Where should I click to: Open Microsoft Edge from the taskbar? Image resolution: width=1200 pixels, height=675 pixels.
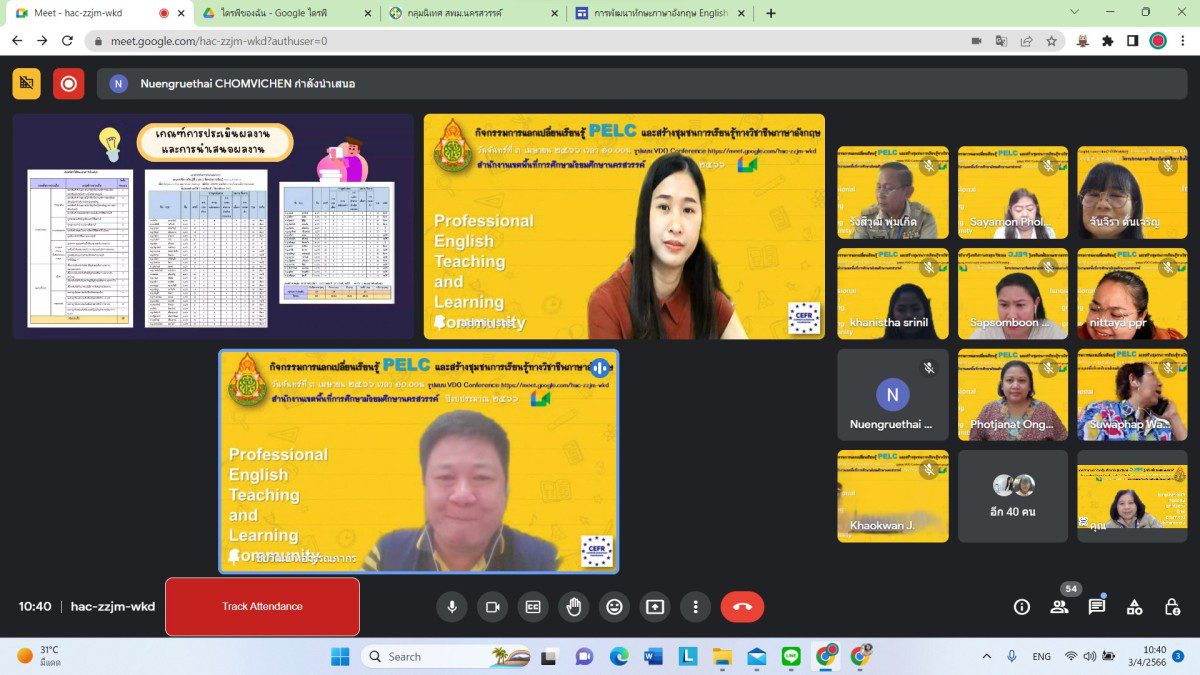(x=619, y=656)
